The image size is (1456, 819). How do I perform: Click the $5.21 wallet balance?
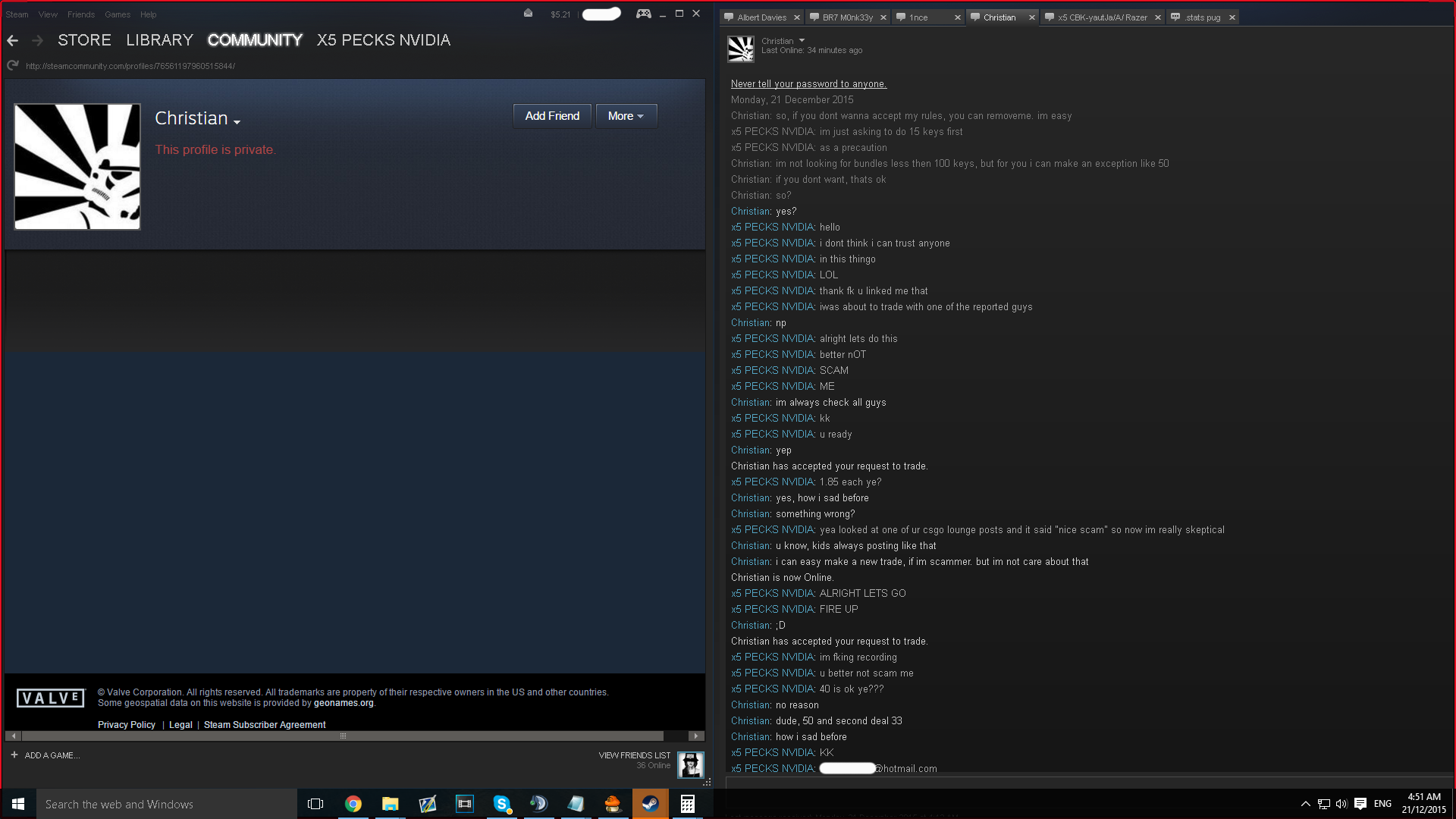pos(560,14)
